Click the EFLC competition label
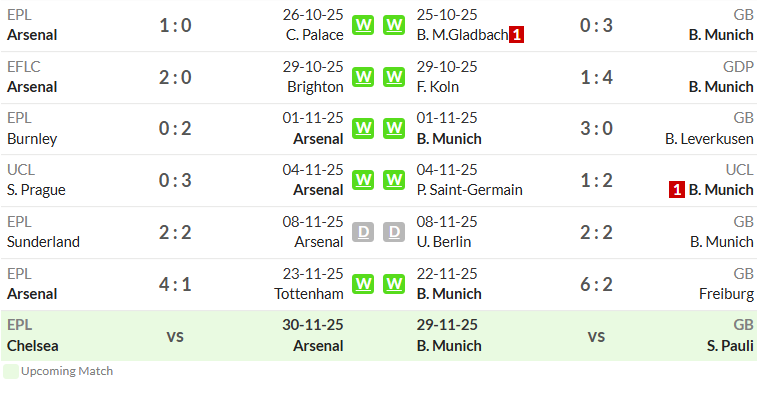Viewport: 757px width, 397px height. [24, 67]
